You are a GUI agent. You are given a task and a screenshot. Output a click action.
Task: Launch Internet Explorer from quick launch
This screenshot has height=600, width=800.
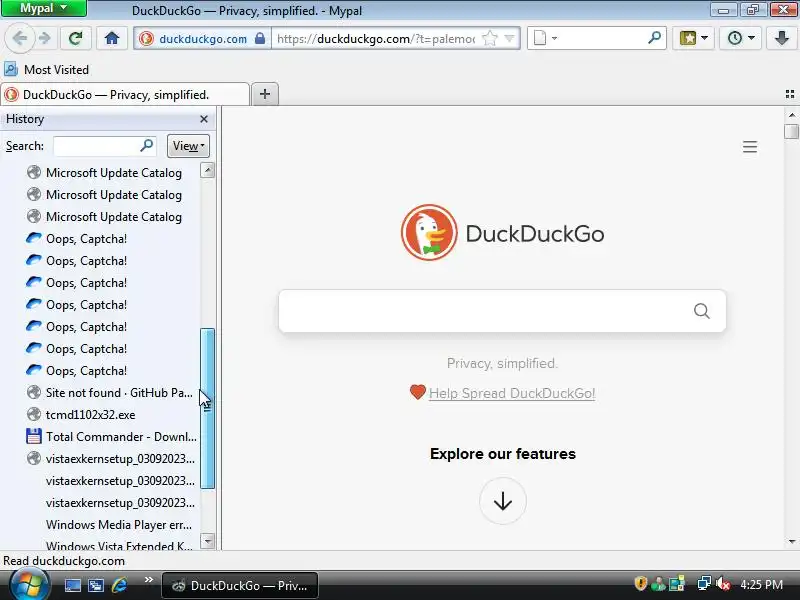point(119,585)
